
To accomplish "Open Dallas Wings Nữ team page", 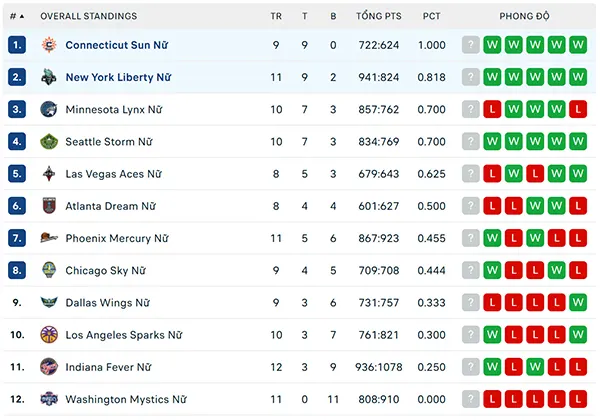I will (107, 303).
